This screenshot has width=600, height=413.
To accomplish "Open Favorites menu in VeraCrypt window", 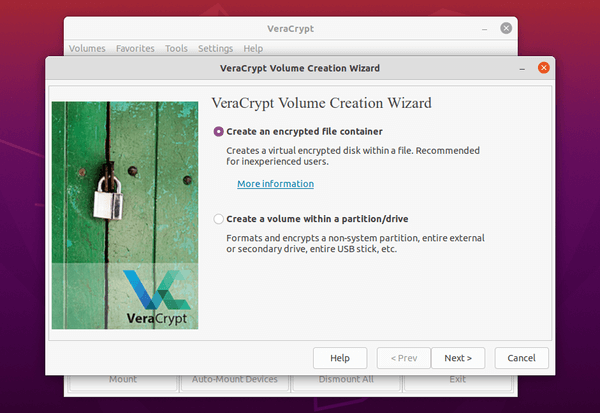I will (x=135, y=49).
